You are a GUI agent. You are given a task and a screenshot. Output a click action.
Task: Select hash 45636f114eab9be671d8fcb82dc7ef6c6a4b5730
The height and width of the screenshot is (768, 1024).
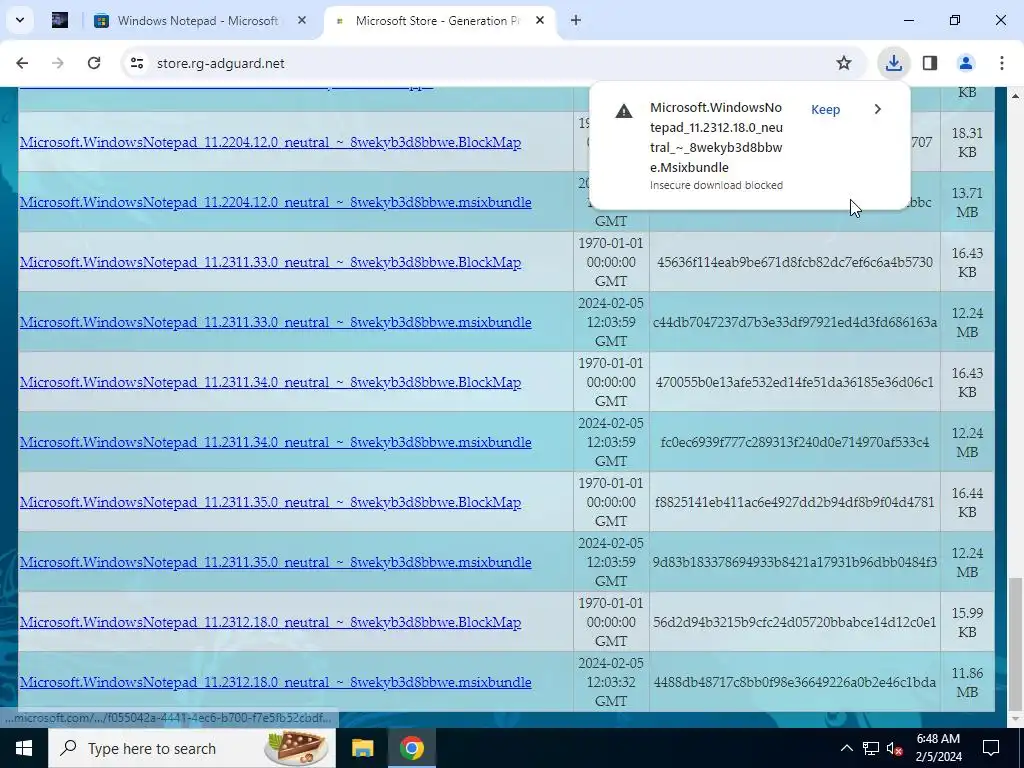coord(795,263)
